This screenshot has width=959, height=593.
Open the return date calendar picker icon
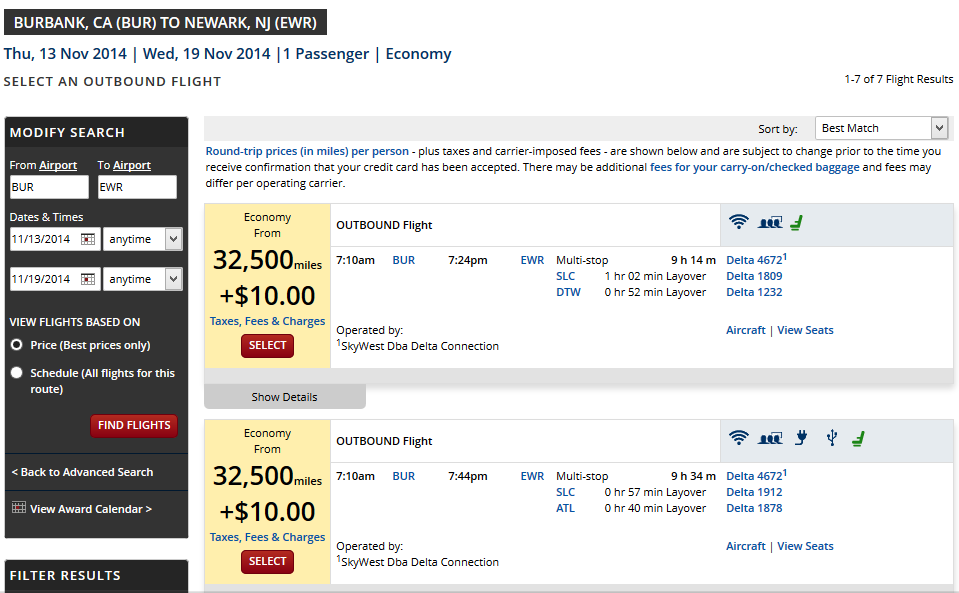point(88,279)
